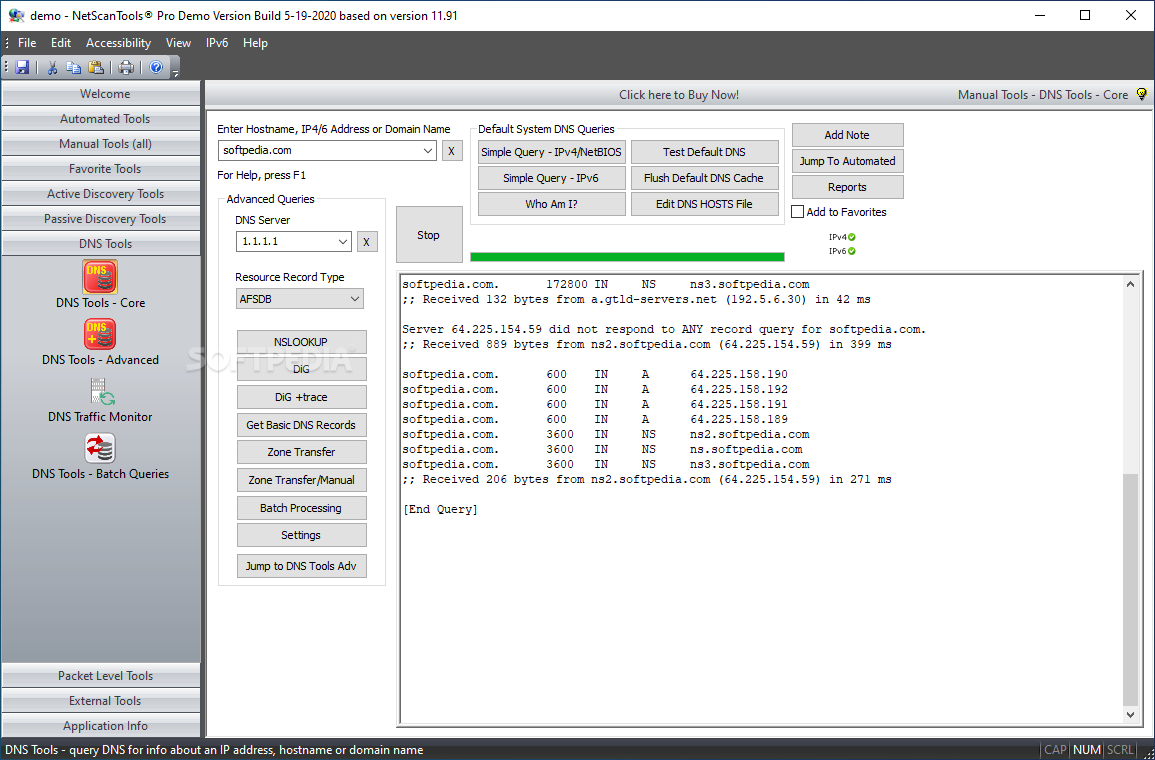Open the Accessibility menu

[x=119, y=43]
